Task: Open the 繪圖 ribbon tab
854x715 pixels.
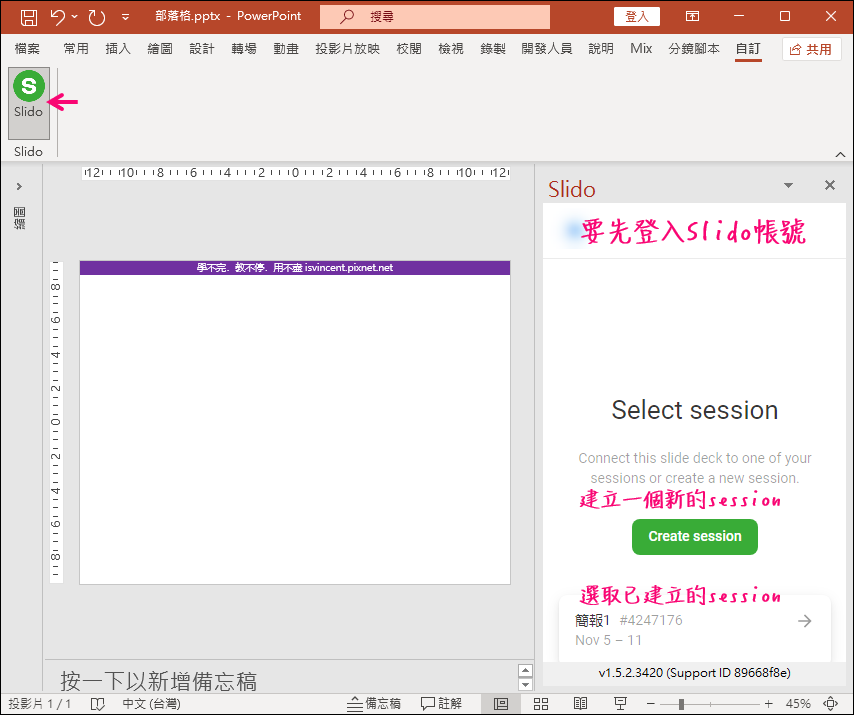Action: tap(160, 49)
